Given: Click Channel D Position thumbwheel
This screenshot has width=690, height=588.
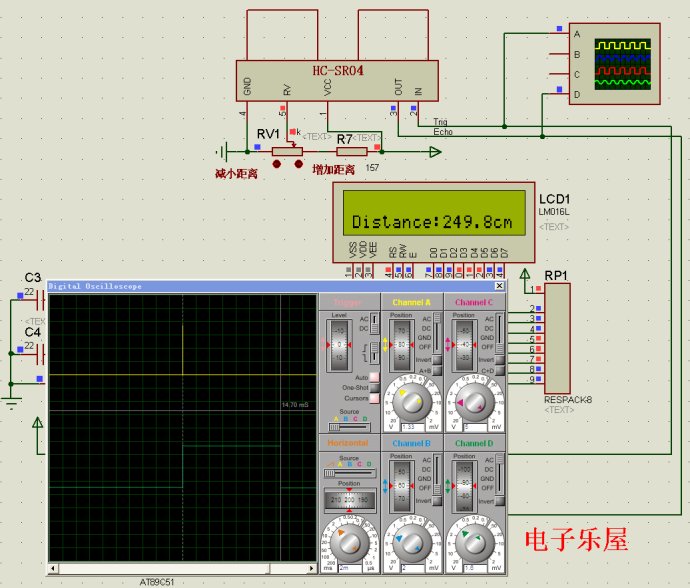Looking at the screenshot, I should (464, 486).
